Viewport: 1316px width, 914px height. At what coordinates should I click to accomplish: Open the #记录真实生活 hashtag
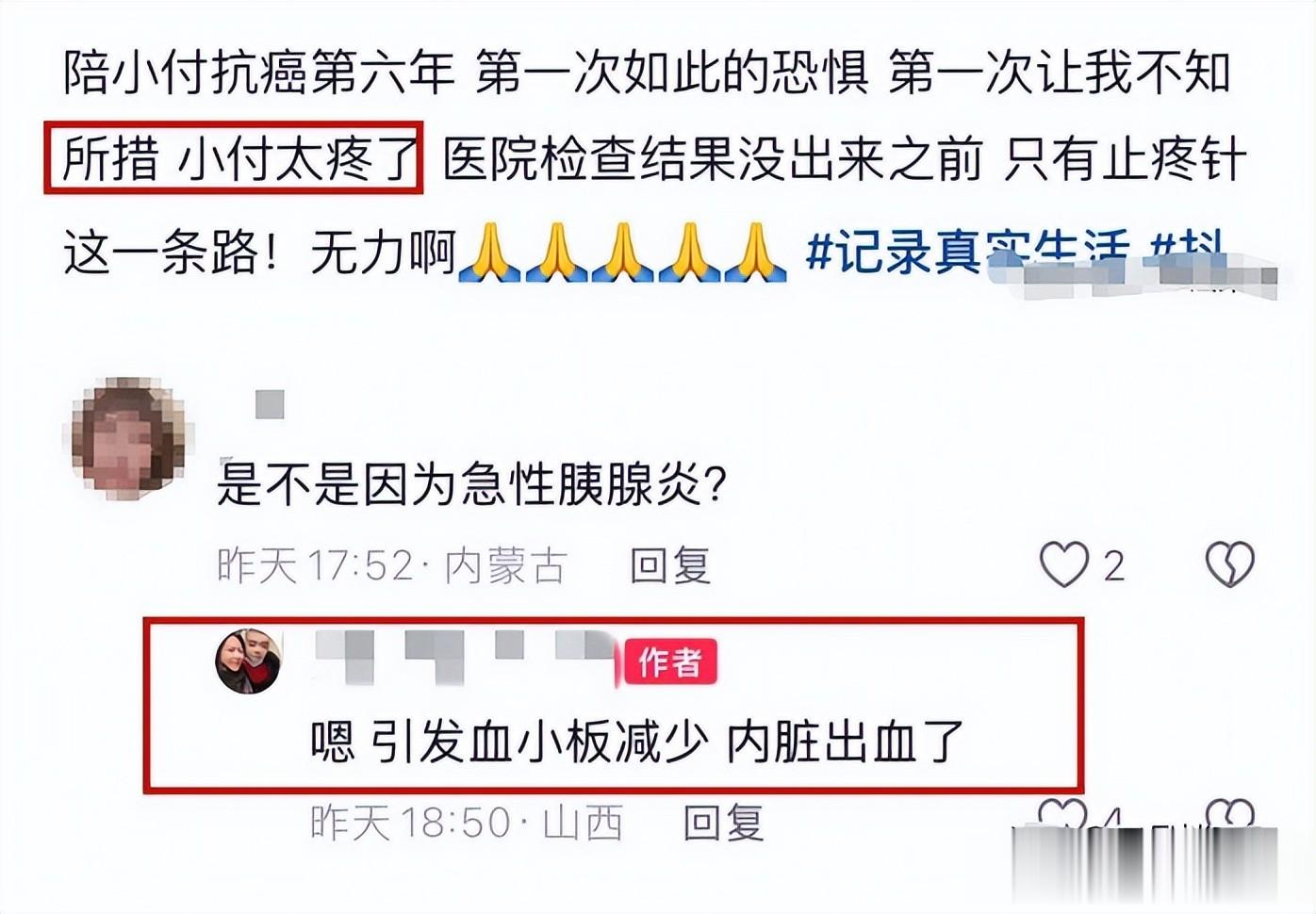coord(967,253)
